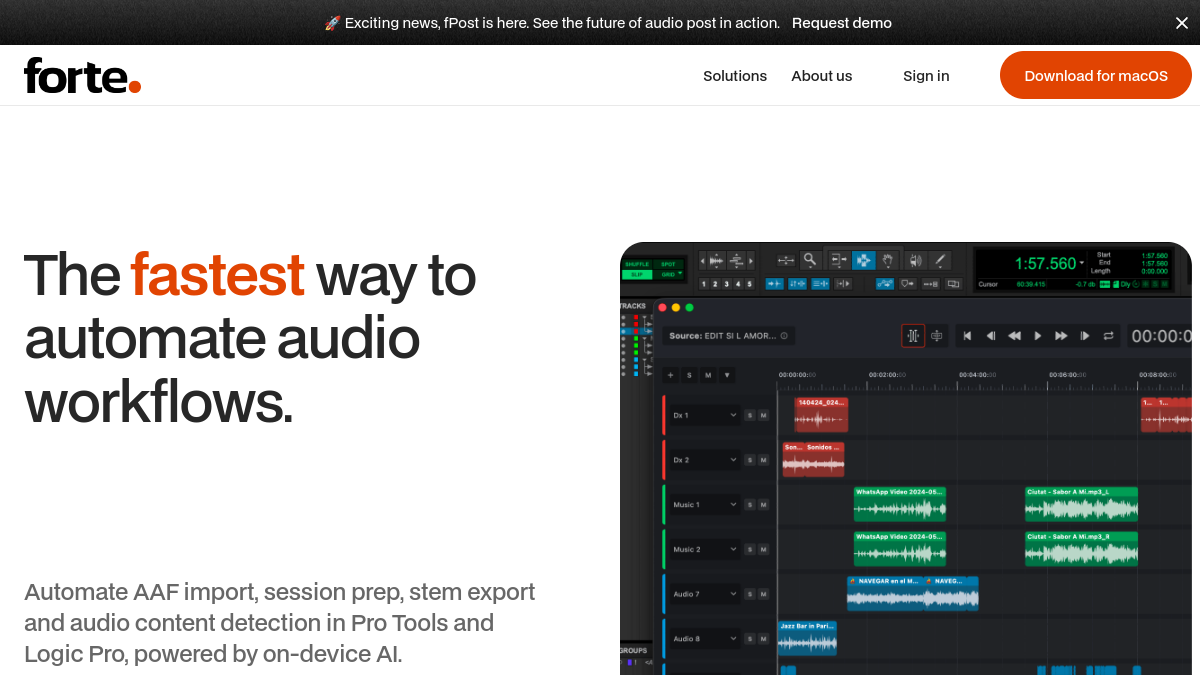Click Request demo in the banner
The image size is (1200, 675).
[x=842, y=23]
